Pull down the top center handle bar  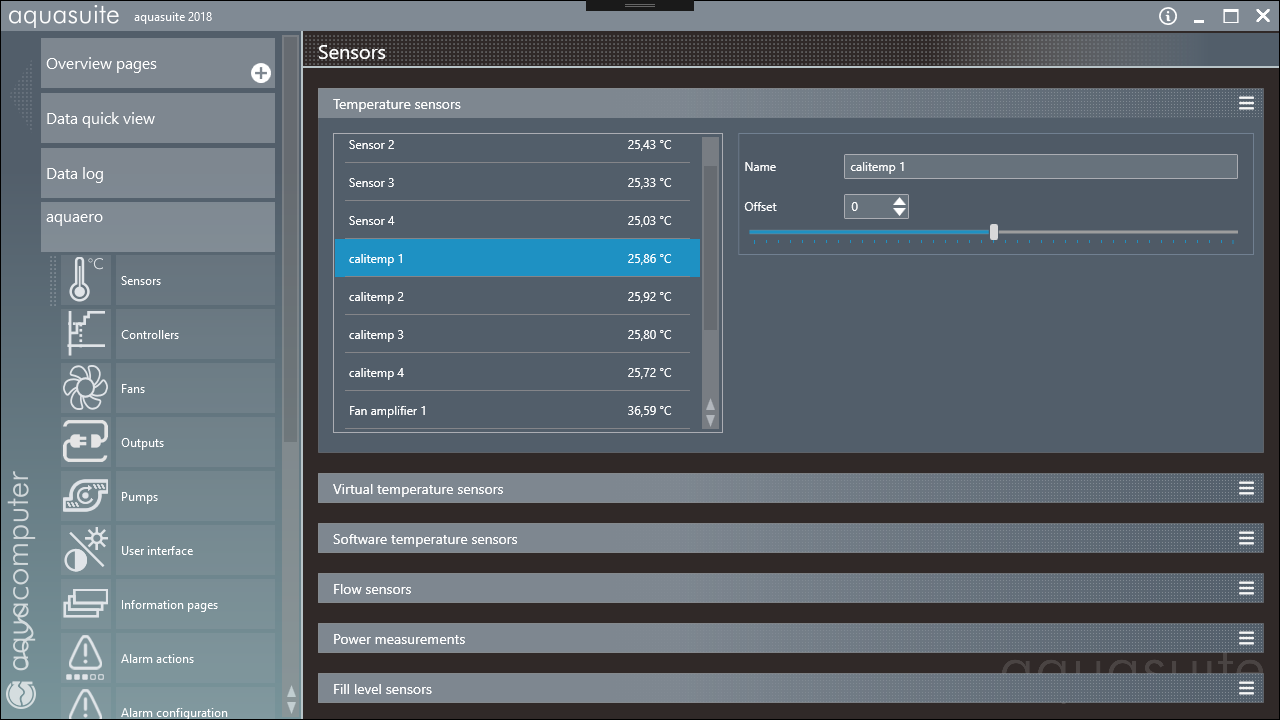(640, 6)
